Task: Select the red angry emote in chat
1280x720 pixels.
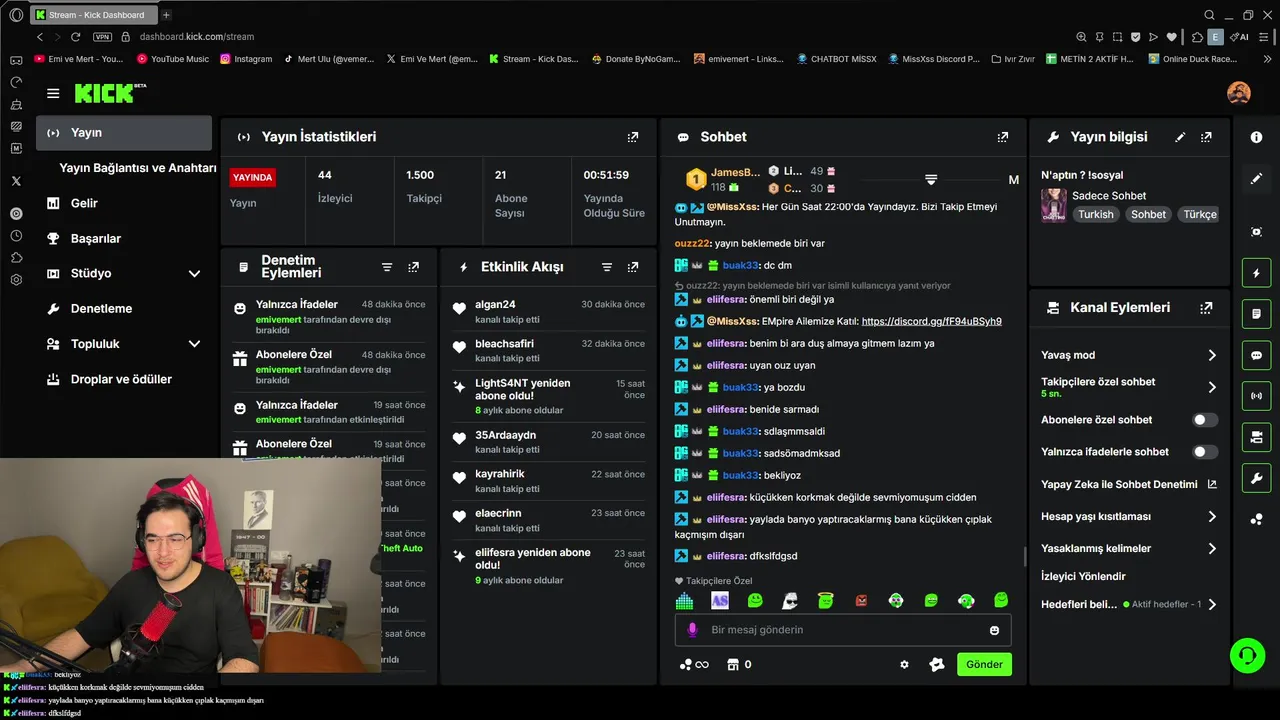Action: 861,600
